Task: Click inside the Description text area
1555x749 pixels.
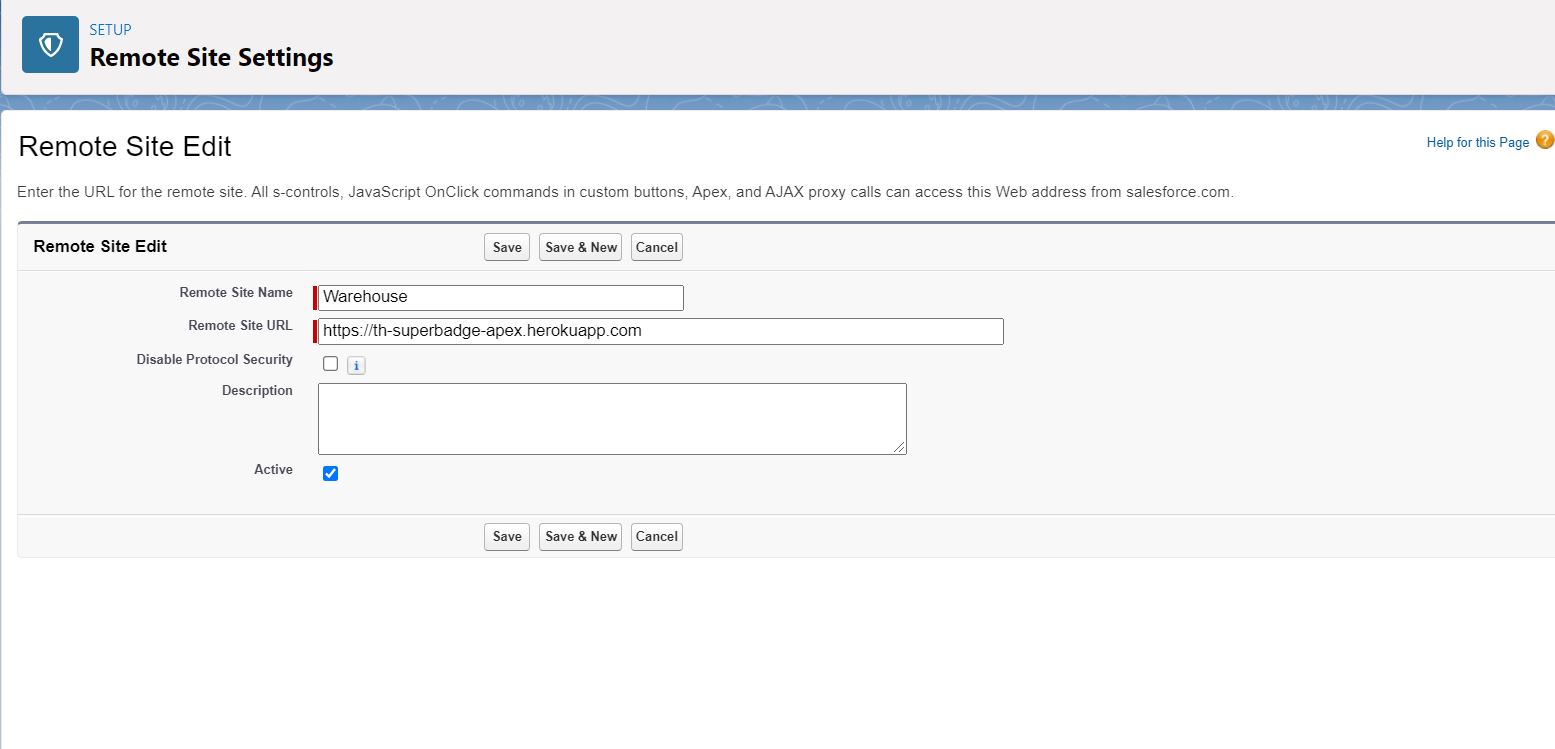Action: coord(612,419)
